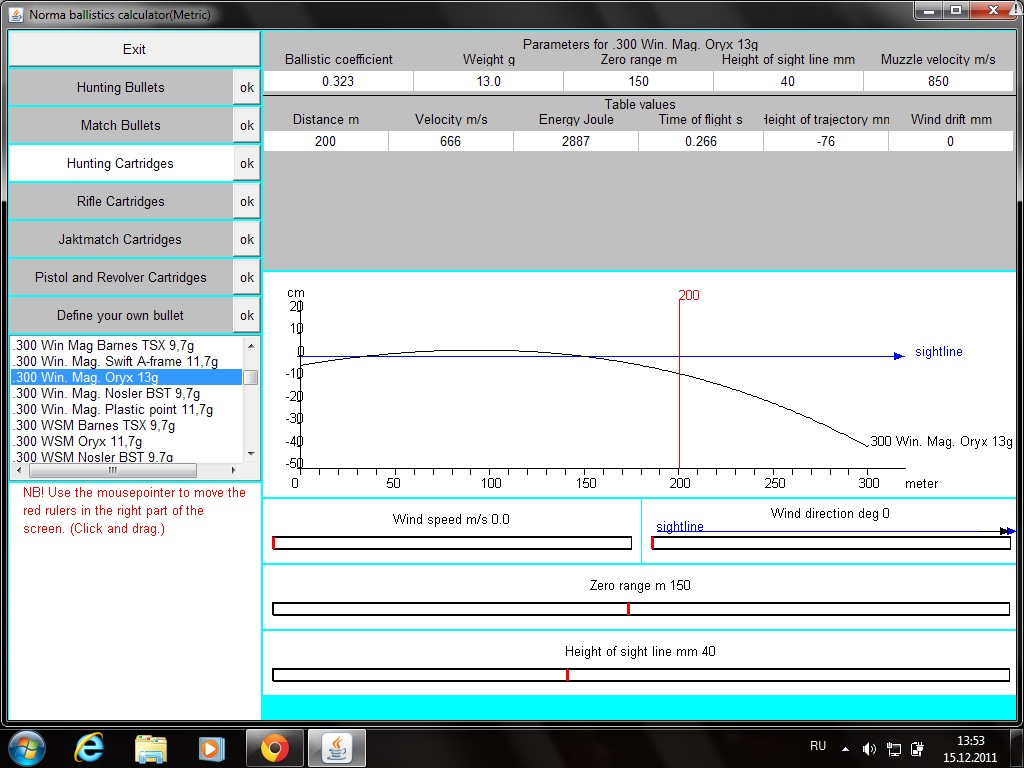1024x768 pixels.
Task: Open the Windows Start menu
Action: (x=26, y=747)
